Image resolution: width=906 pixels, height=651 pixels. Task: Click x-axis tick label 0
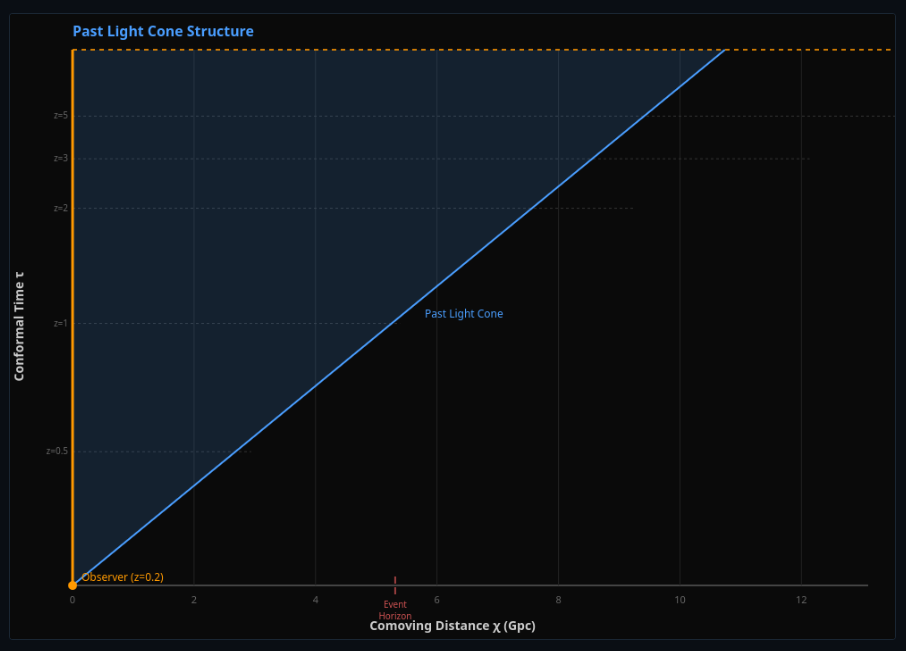[72, 600]
